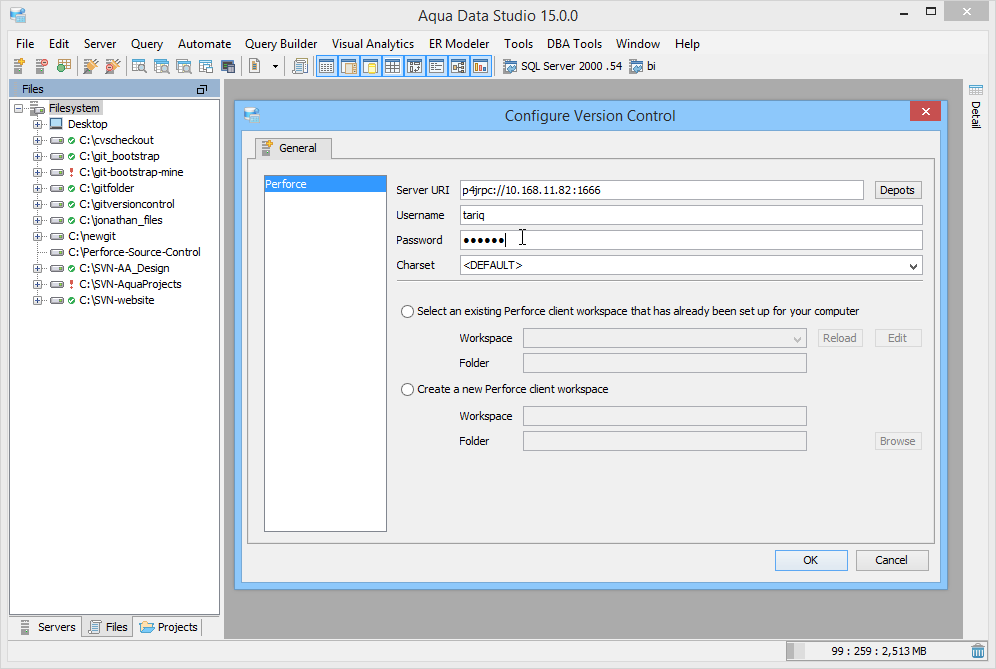Click the green check icon beside C:\SVN-website

(71, 301)
